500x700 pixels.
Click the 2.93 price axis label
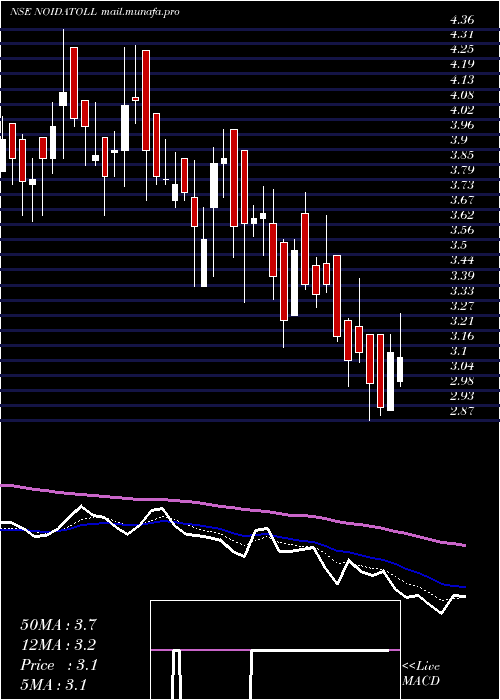coord(462,396)
